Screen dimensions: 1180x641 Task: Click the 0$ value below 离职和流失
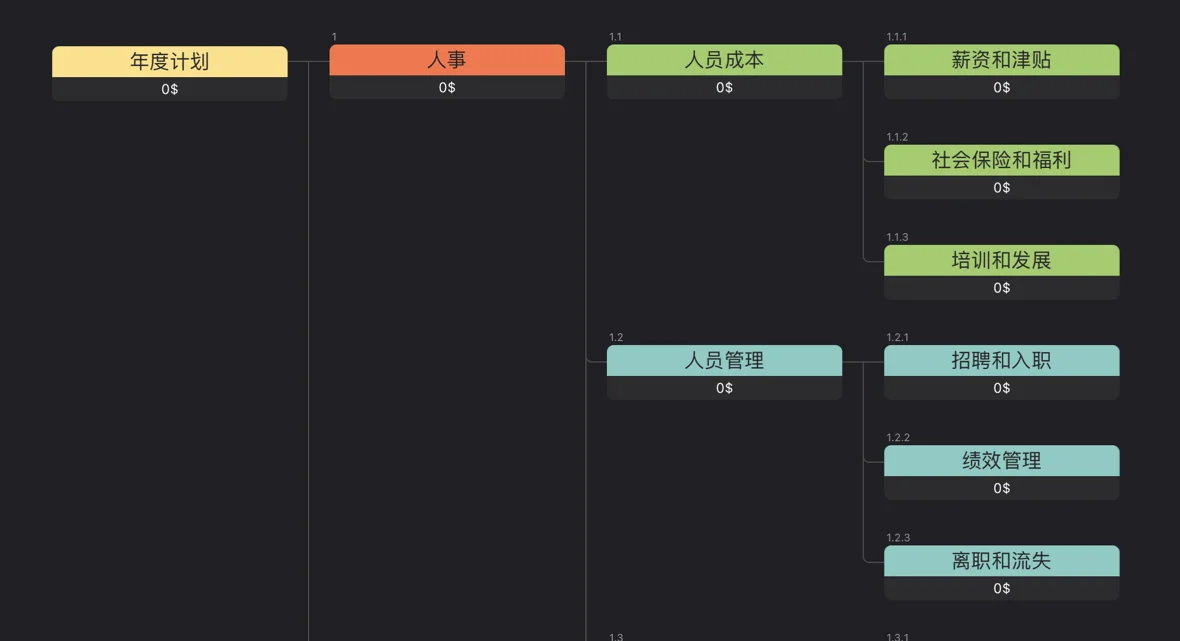1001,589
